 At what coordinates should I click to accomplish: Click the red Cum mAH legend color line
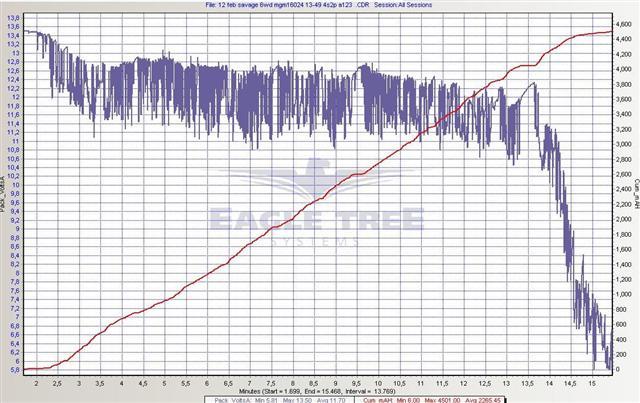441,398
